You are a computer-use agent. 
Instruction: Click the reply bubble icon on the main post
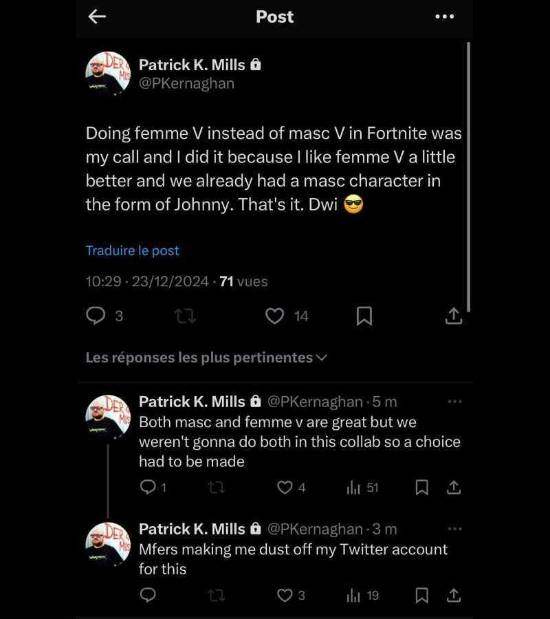tap(96, 316)
